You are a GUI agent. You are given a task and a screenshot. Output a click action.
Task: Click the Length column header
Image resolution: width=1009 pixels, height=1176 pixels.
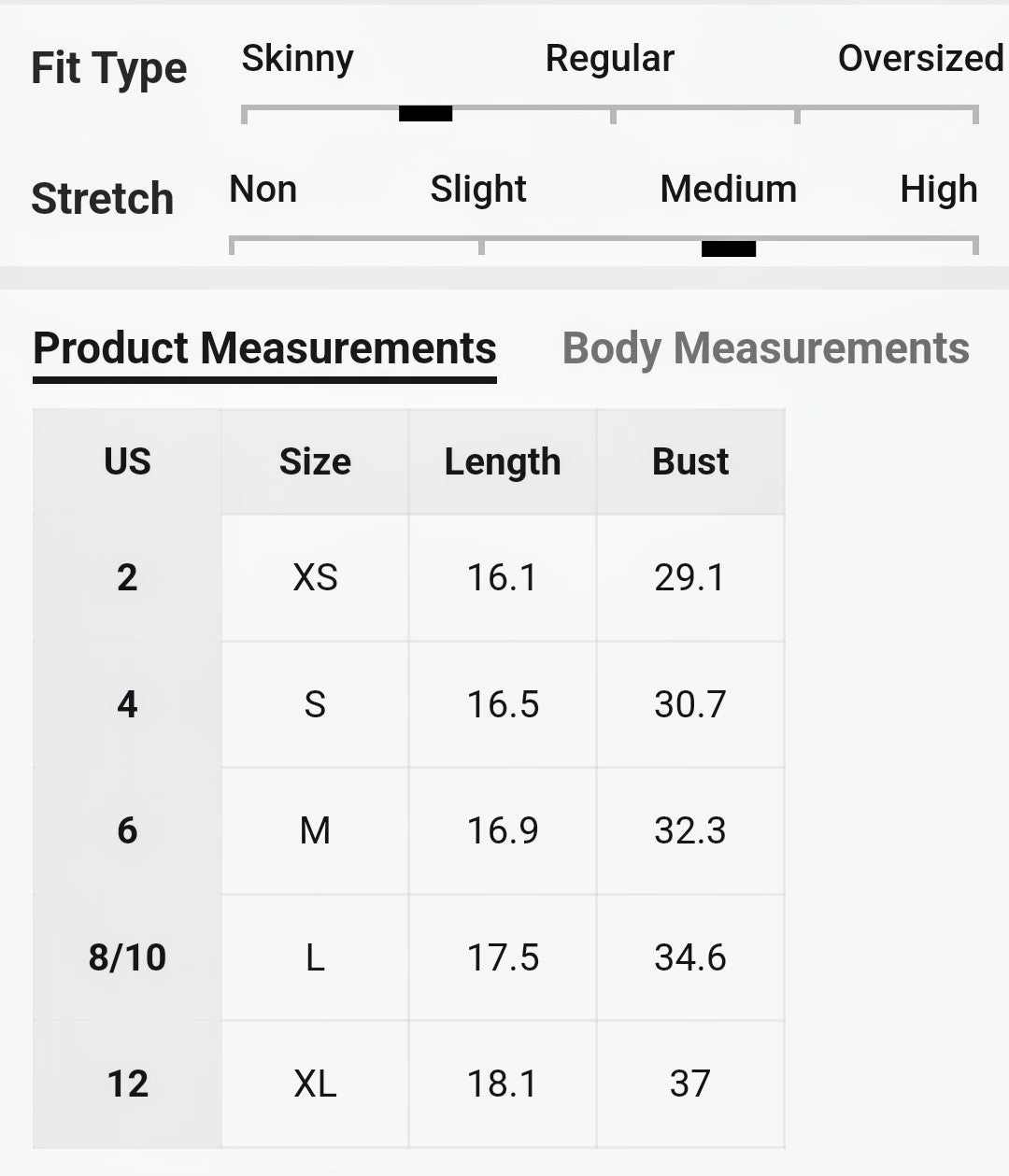point(503,461)
